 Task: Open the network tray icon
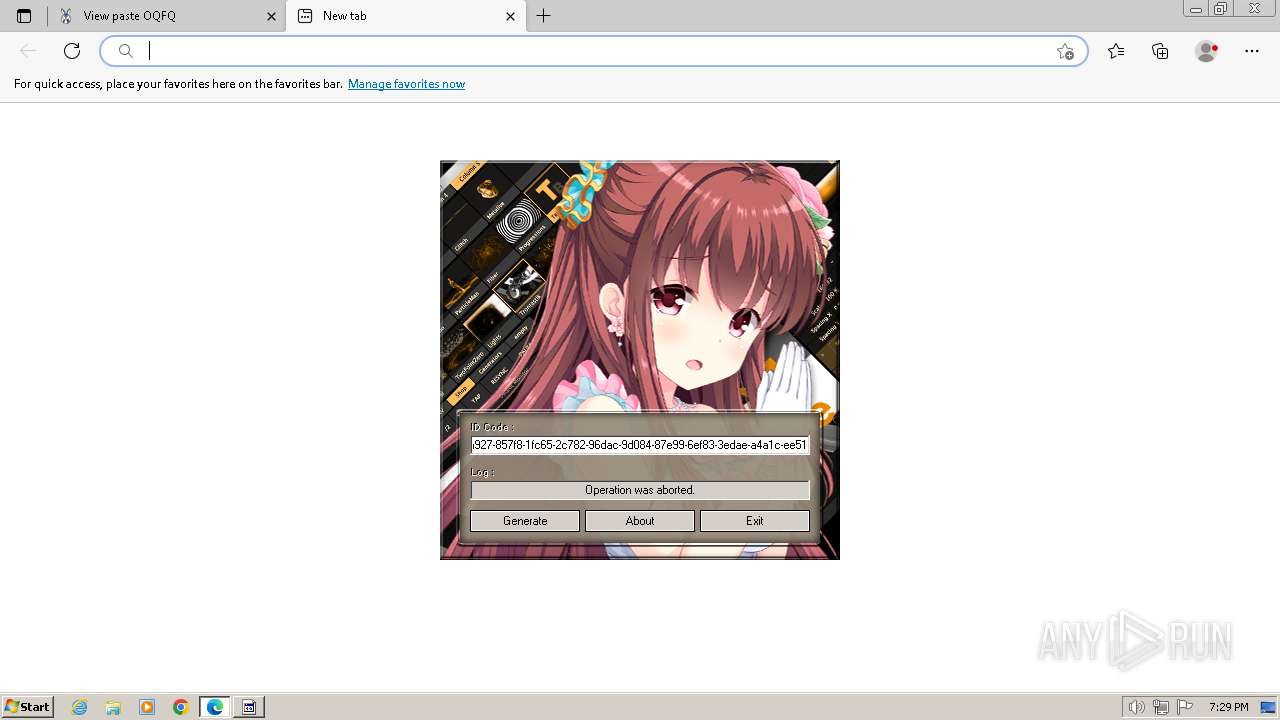[1160, 707]
